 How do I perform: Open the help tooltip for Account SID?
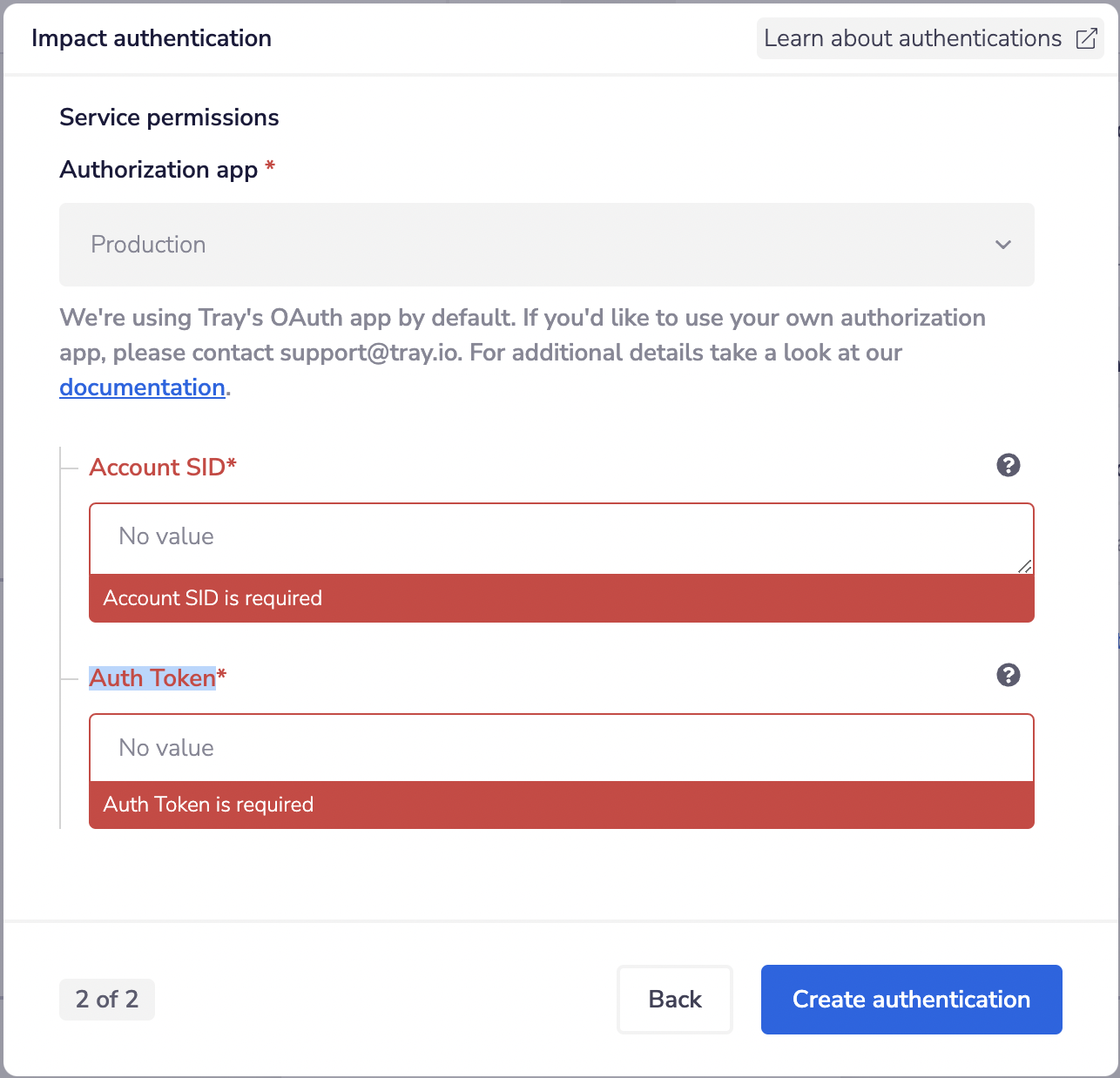(x=1008, y=466)
